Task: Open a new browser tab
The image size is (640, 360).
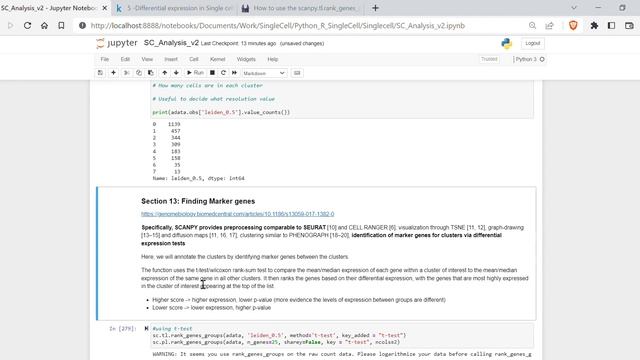Action: 375,8
